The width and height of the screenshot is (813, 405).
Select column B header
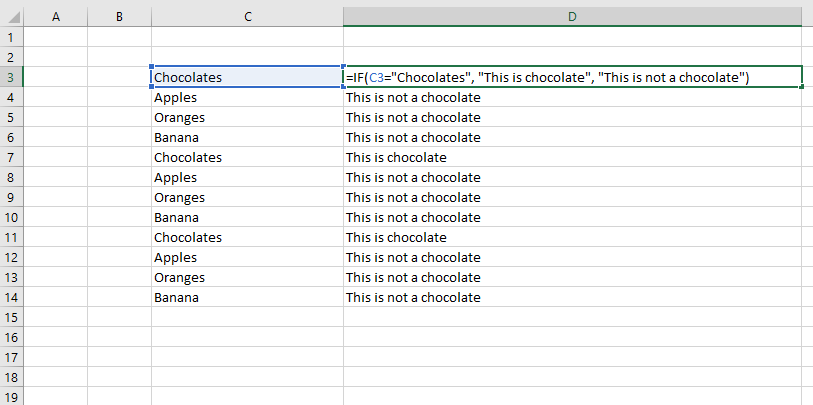[119, 17]
